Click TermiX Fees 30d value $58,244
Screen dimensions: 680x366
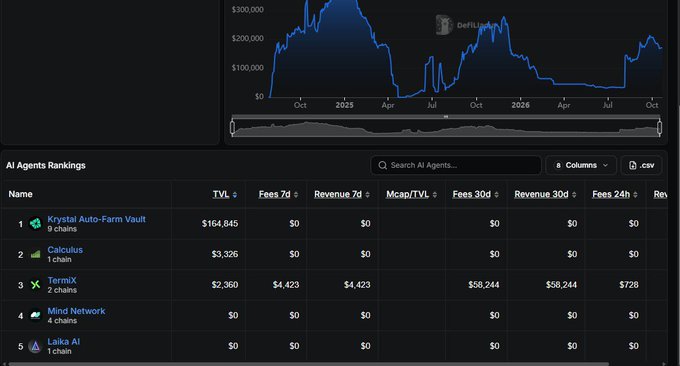tap(484, 285)
